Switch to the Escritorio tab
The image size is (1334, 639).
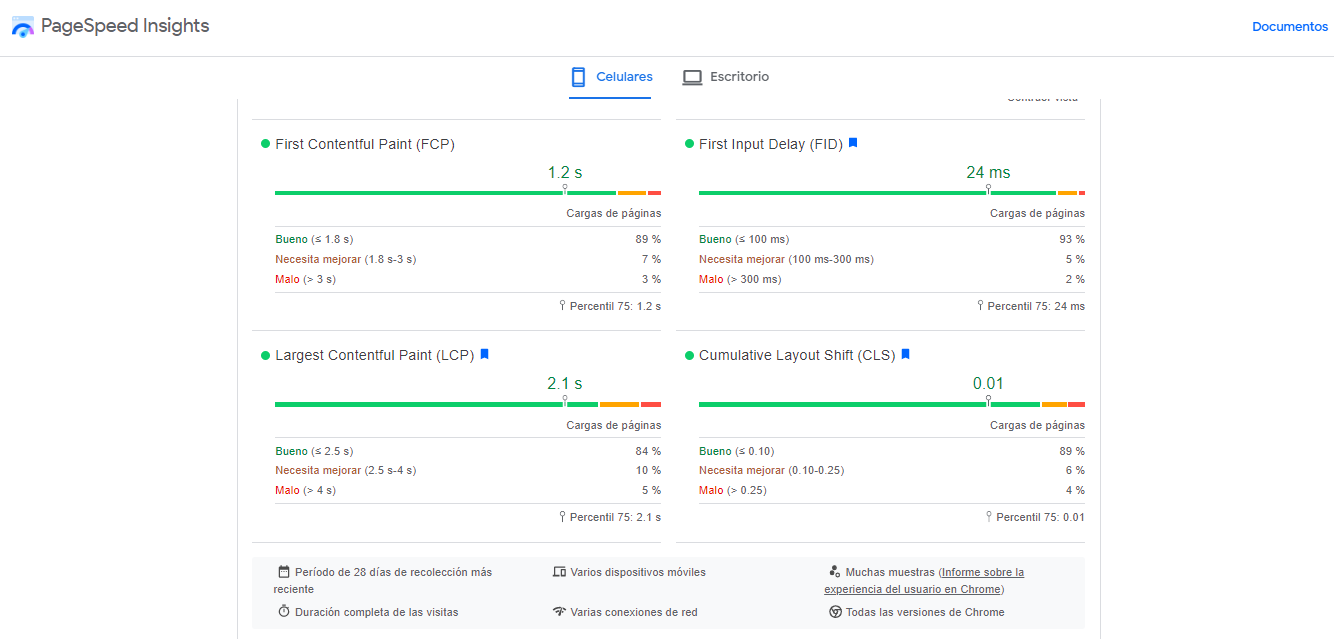point(726,76)
